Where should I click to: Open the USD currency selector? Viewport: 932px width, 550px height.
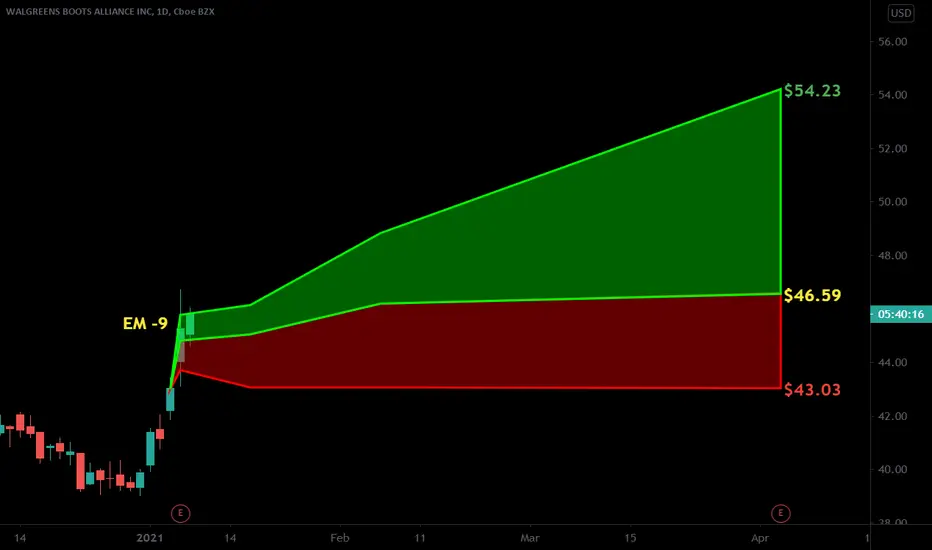point(900,13)
